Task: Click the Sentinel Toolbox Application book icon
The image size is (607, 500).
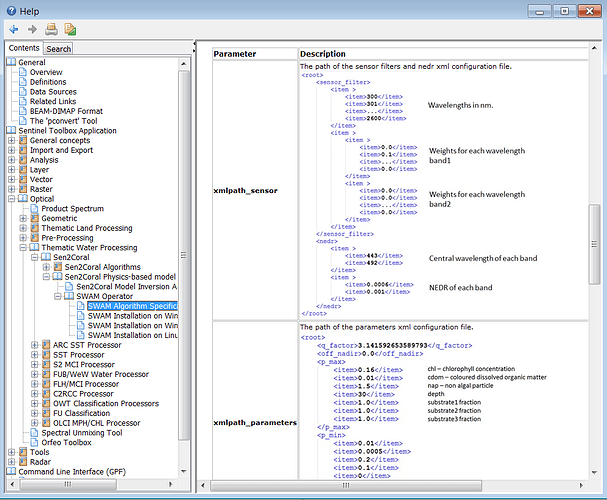Action: point(12,130)
